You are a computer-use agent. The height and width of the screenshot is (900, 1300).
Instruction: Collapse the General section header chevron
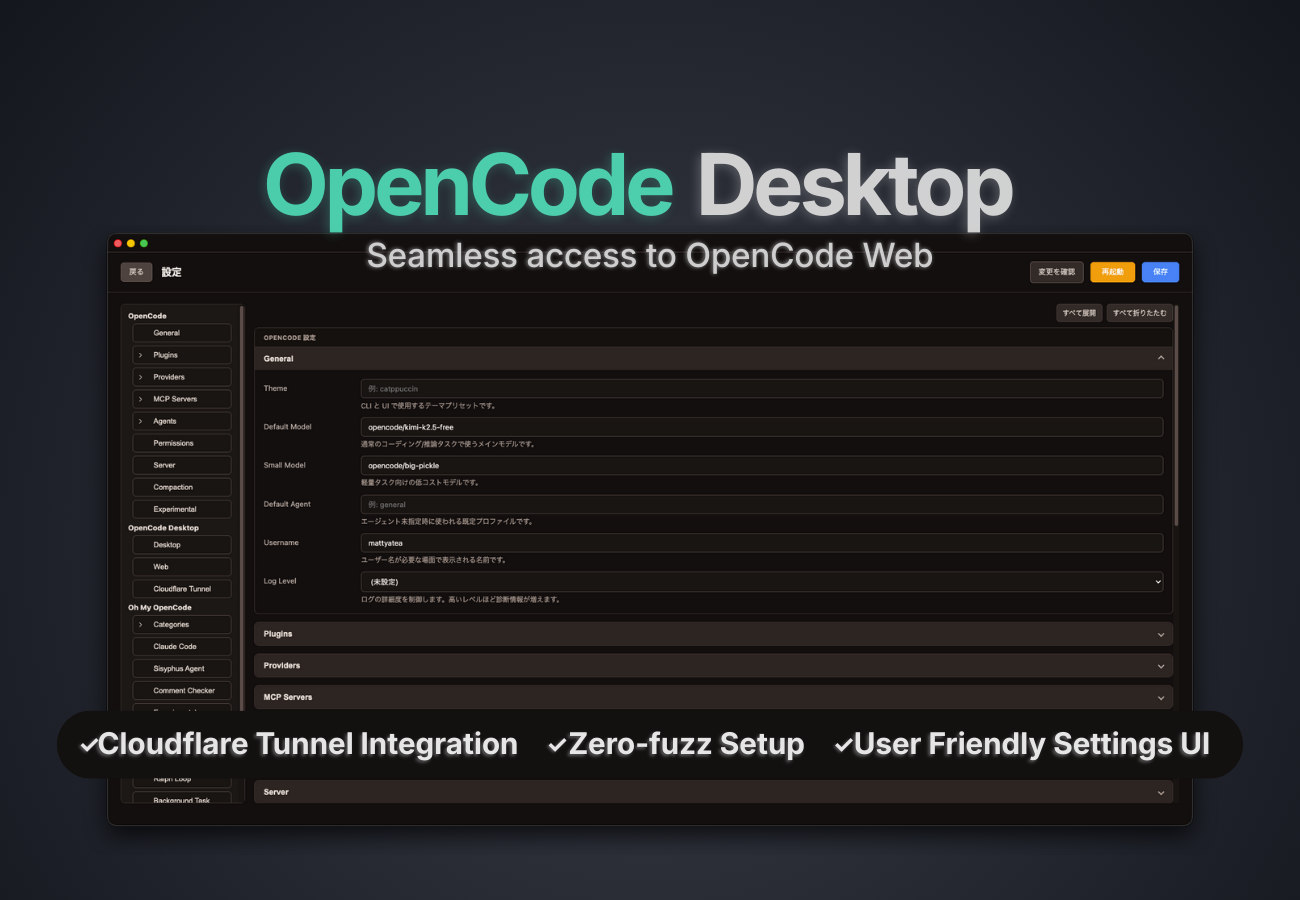[x=1161, y=358]
